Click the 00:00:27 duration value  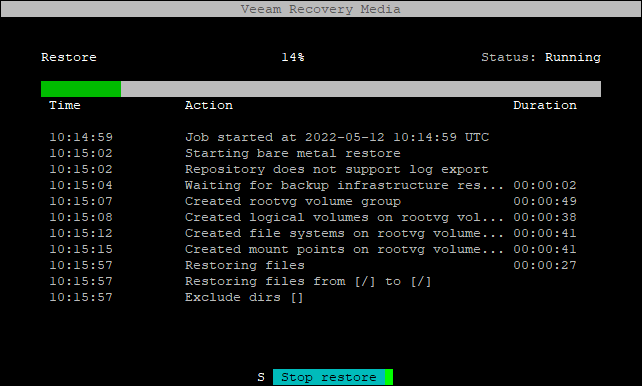click(545, 265)
